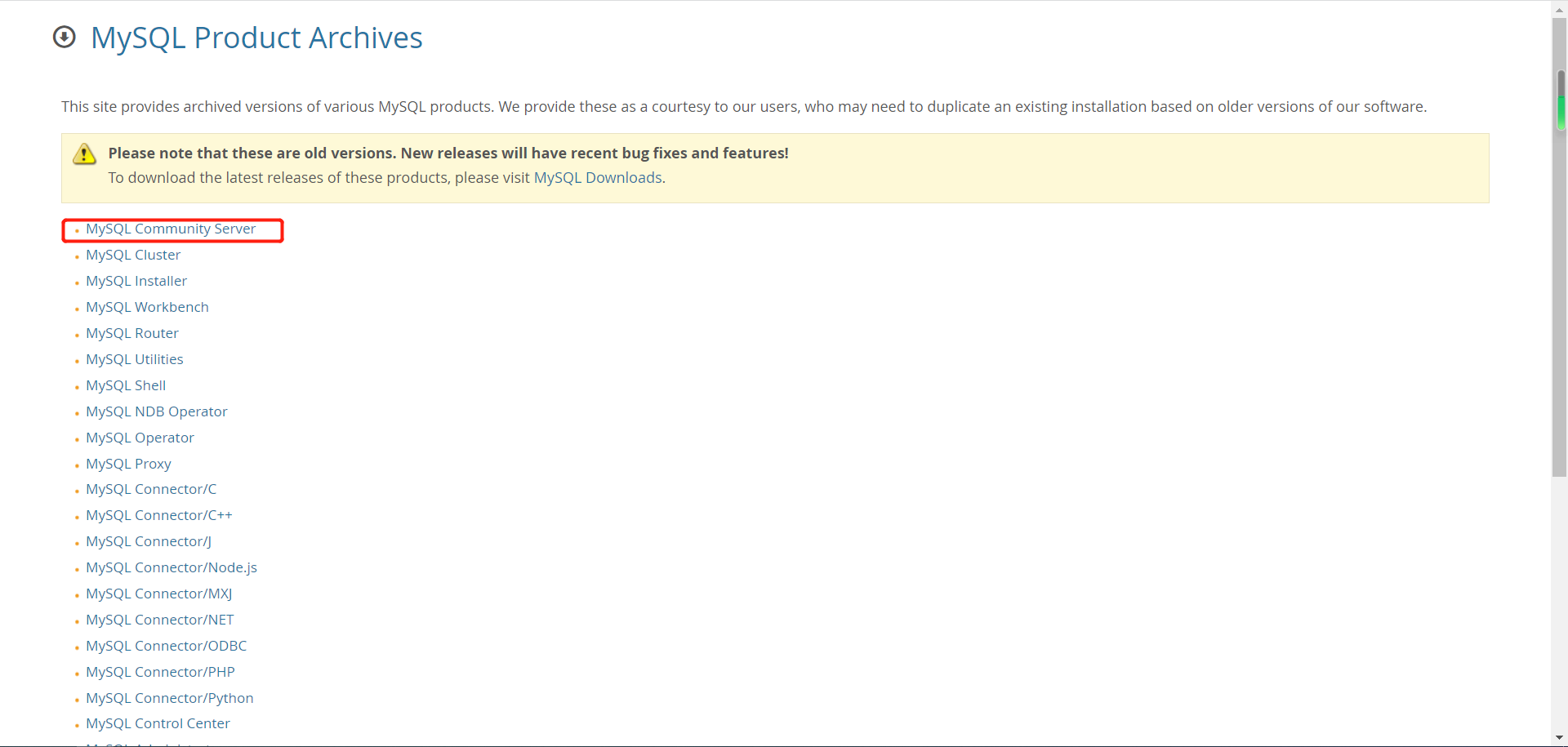Open the MySQL Control Center link
Screen dimensions: 1568x747
pyautogui.click(x=158, y=724)
